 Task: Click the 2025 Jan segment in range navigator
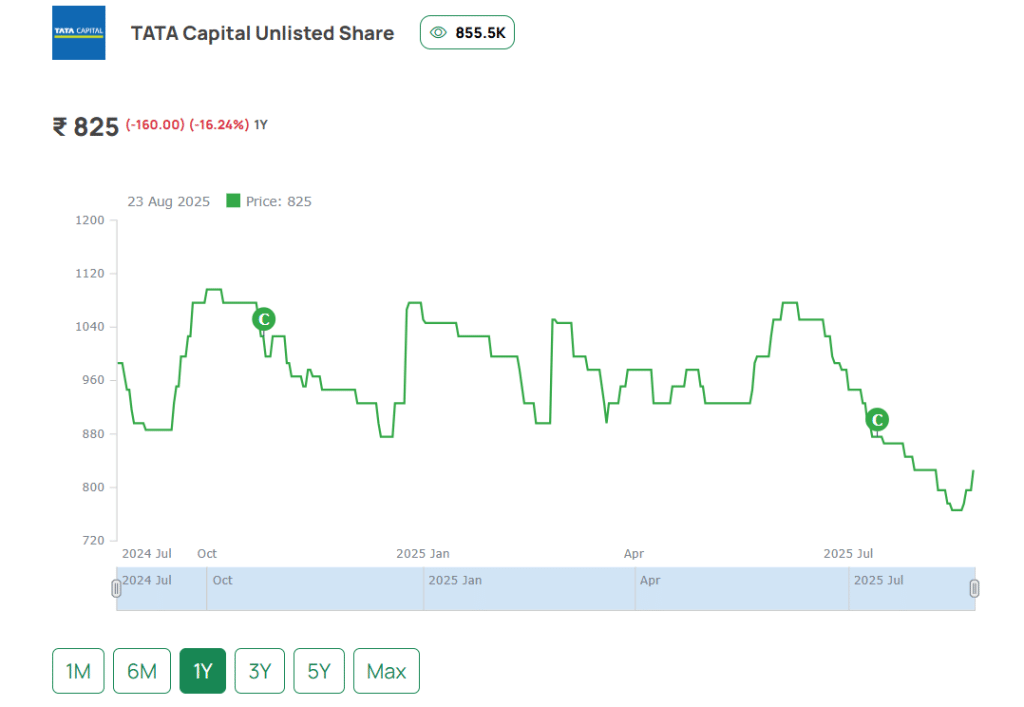tap(530, 589)
